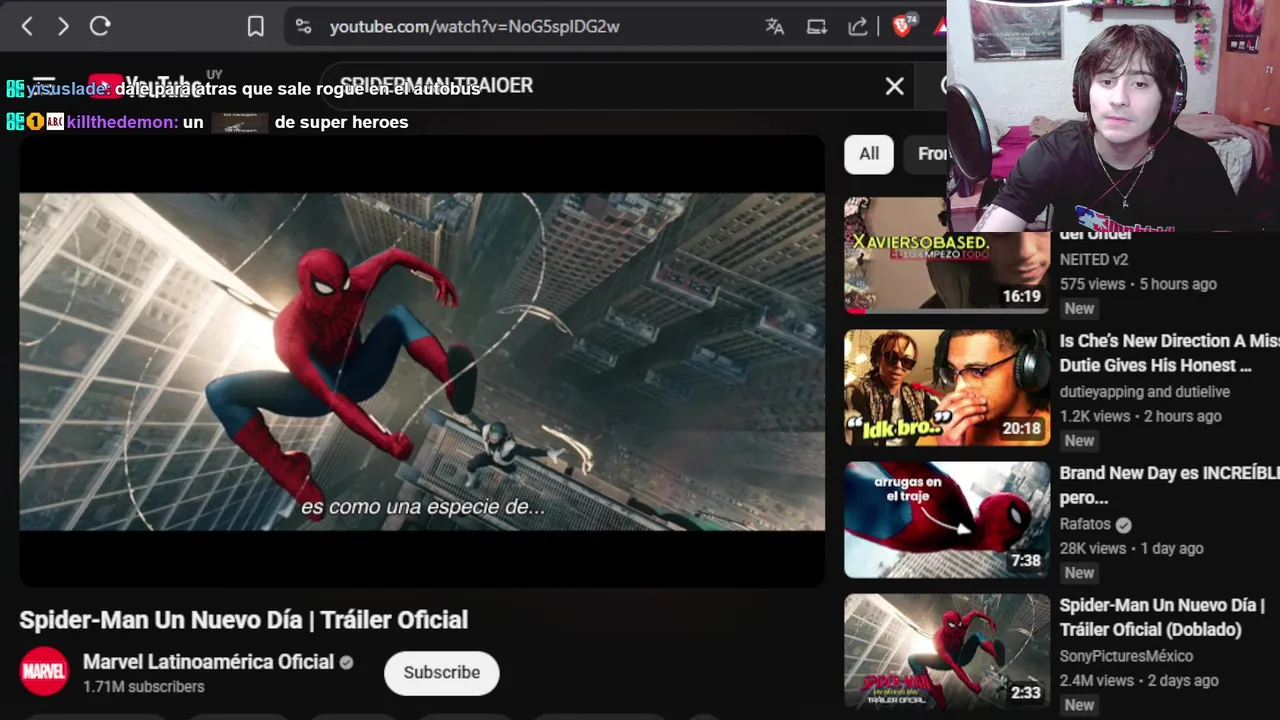Screen dimensions: 1280x720
Task: Click the Spider-Man trailer video player
Action: [x=422, y=361]
